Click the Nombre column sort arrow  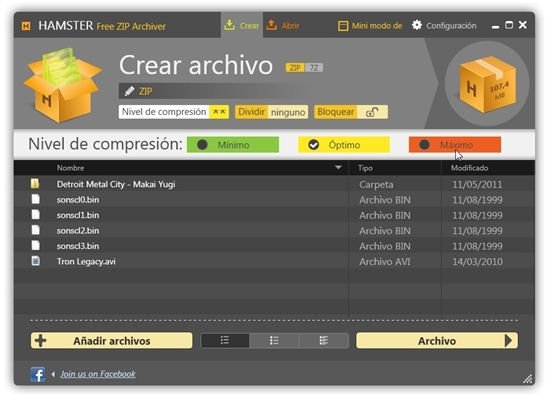pos(338,167)
